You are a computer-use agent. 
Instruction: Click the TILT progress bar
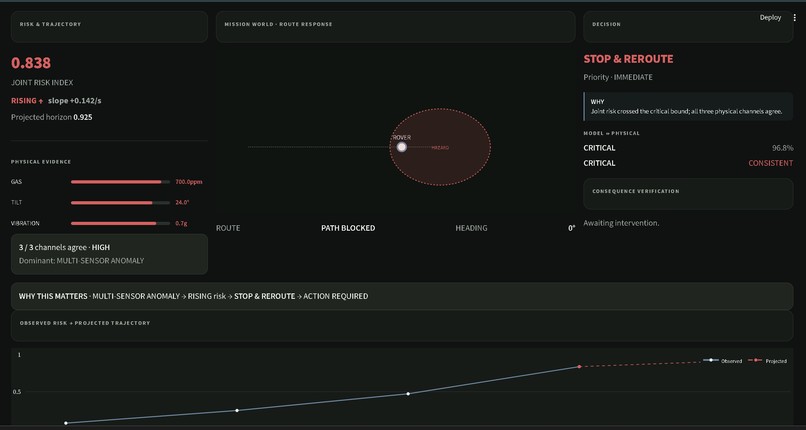pos(120,202)
